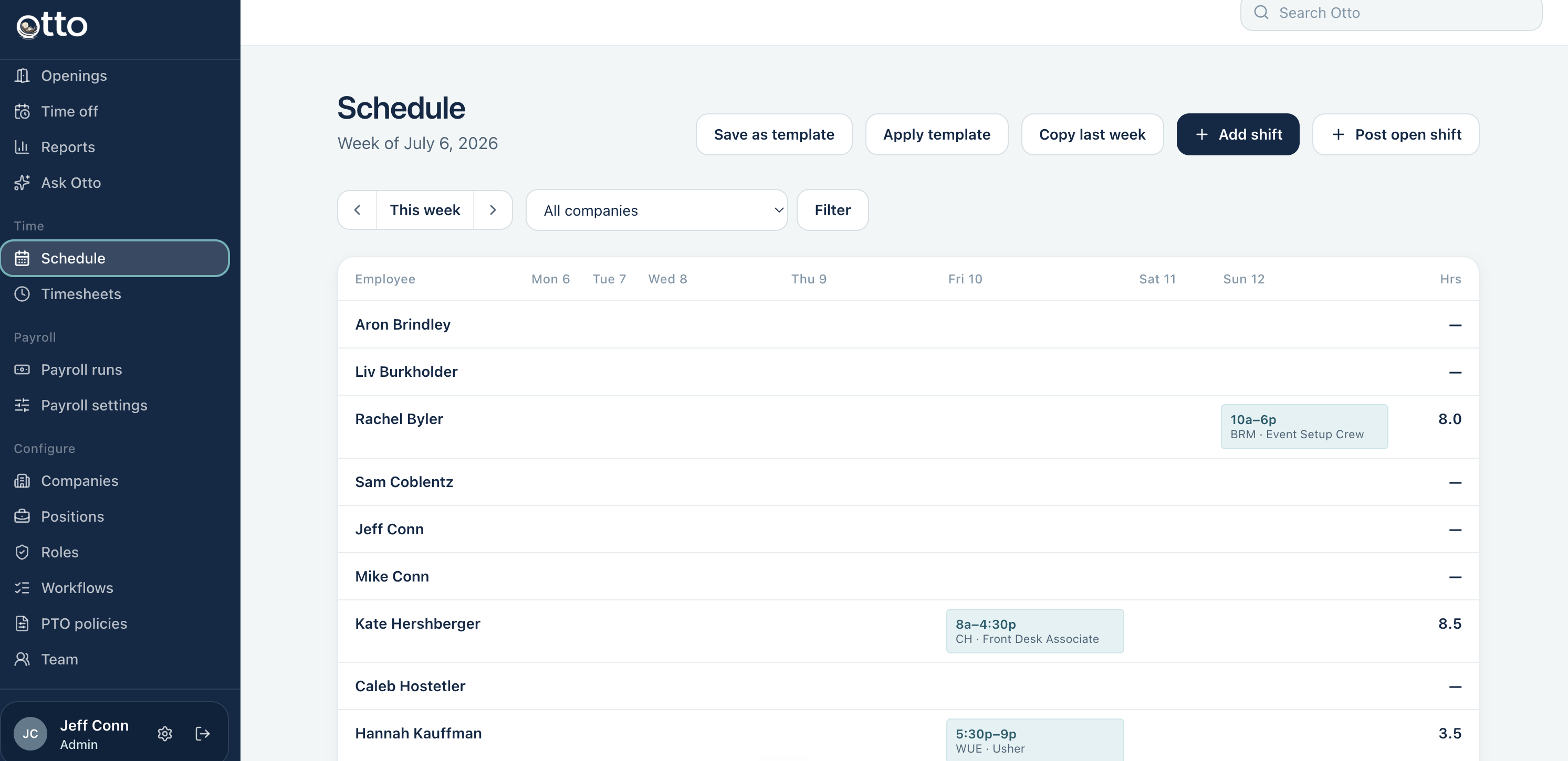This screenshot has height=761, width=1568.
Task: Click the Ask Otto sparkle icon
Action: (x=22, y=183)
